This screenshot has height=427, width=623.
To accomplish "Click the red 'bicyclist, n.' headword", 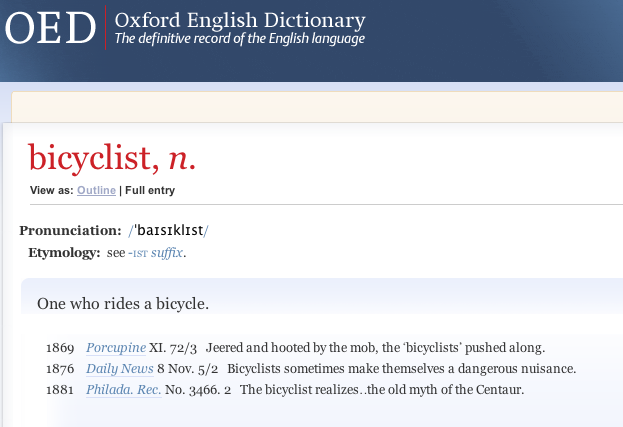I will pos(112,158).
